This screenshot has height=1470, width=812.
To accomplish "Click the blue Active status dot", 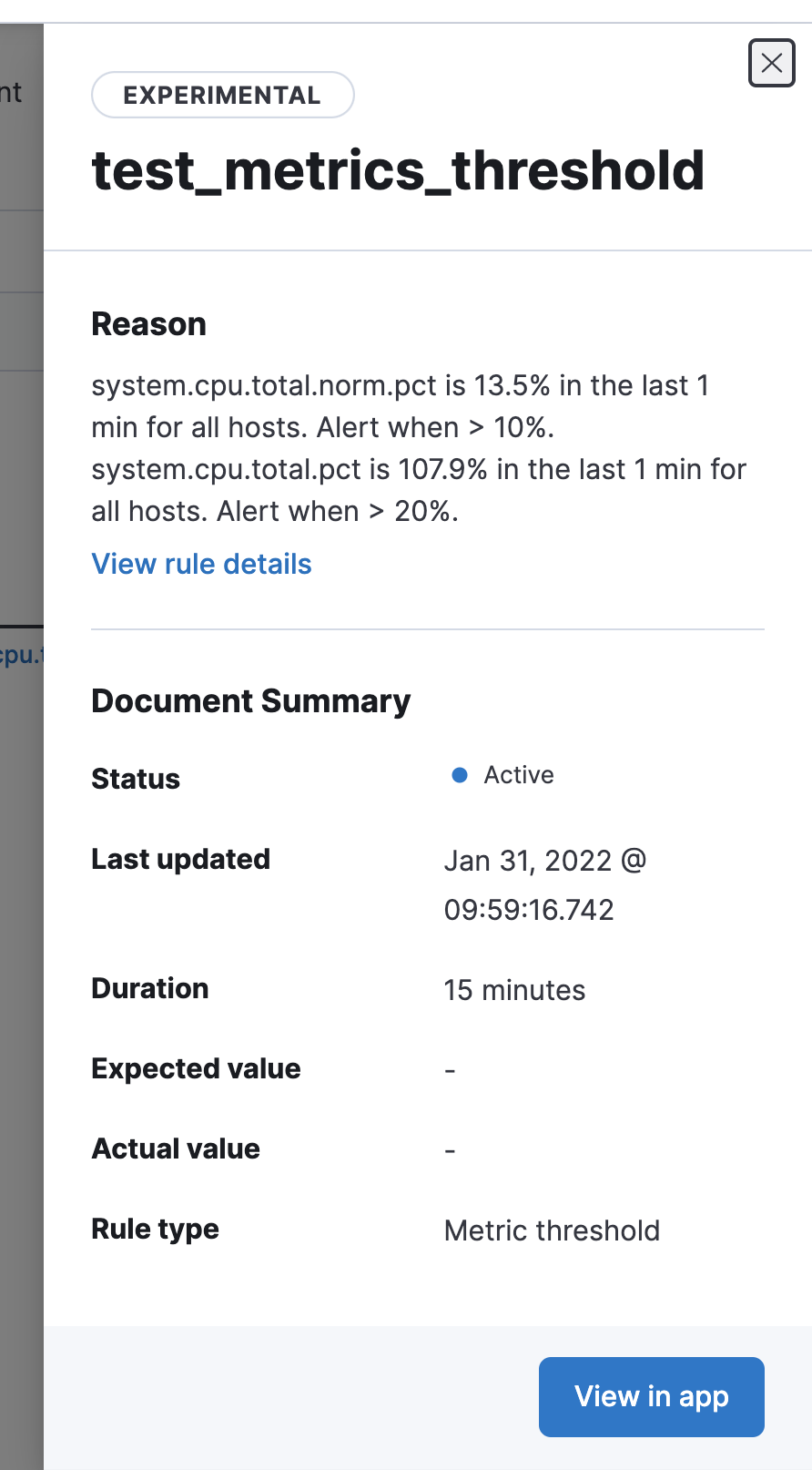I will [460, 774].
